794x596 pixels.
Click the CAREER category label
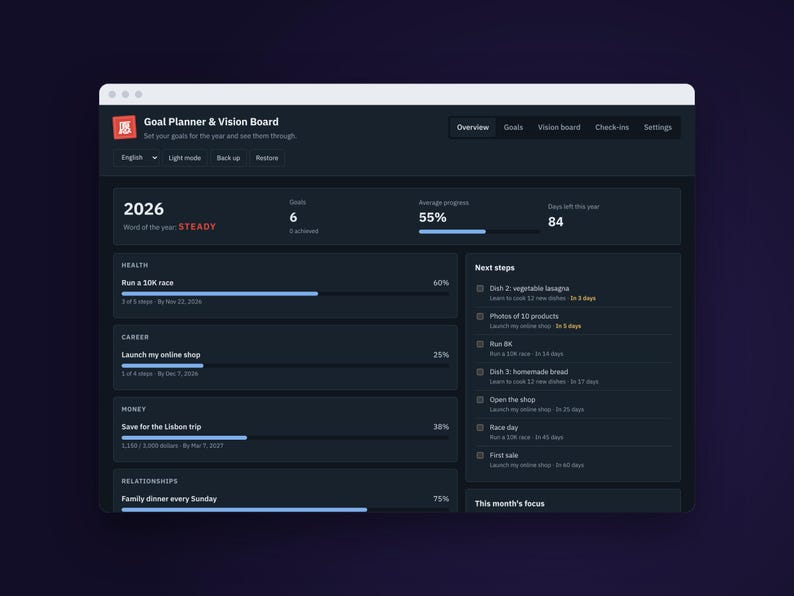click(135, 337)
